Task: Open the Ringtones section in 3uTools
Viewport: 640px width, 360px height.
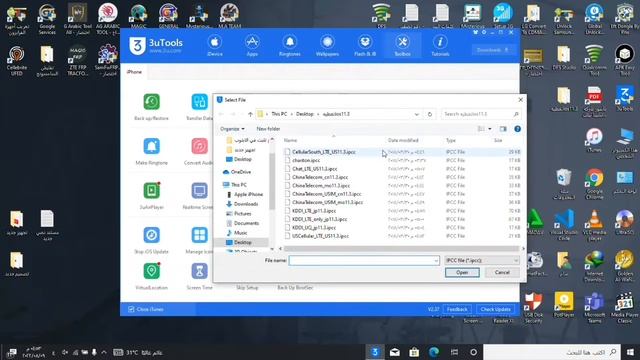Action: 290,45
